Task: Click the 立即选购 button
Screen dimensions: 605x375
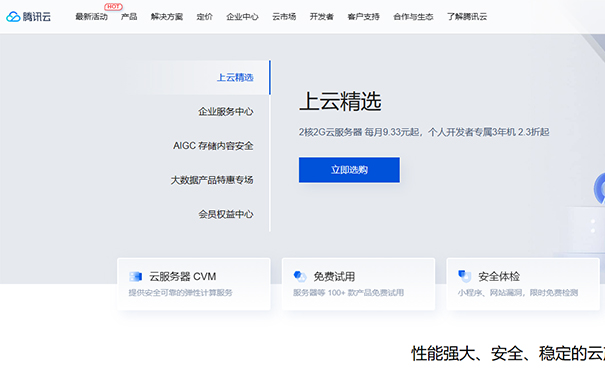Action: coord(349,170)
